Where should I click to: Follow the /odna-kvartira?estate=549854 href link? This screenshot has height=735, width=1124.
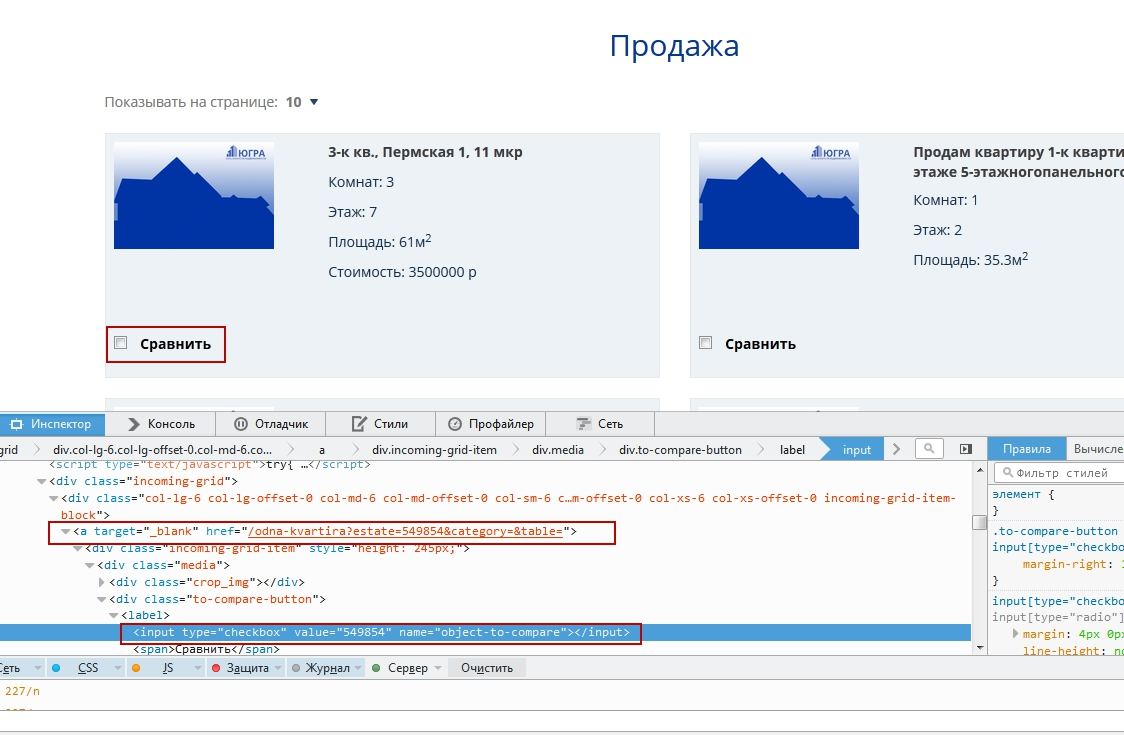click(405, 531)
